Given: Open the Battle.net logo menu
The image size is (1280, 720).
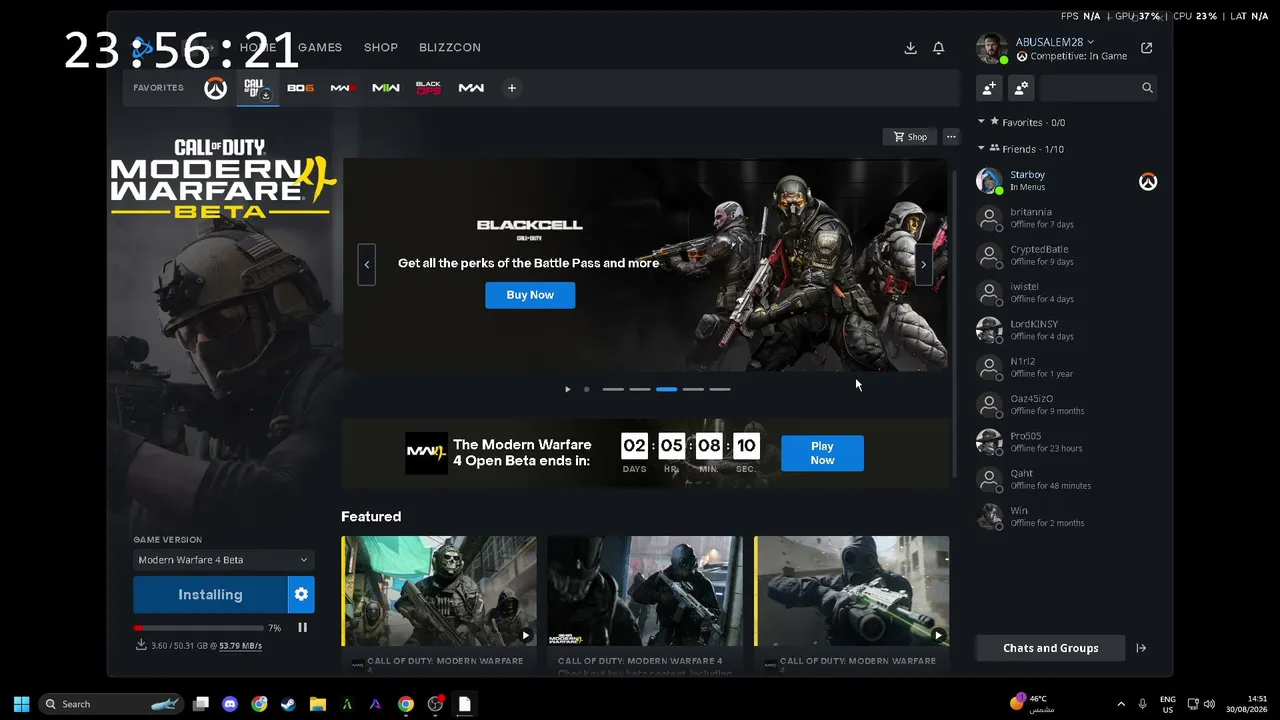Looking at the screenshot, I should point(143,47).
